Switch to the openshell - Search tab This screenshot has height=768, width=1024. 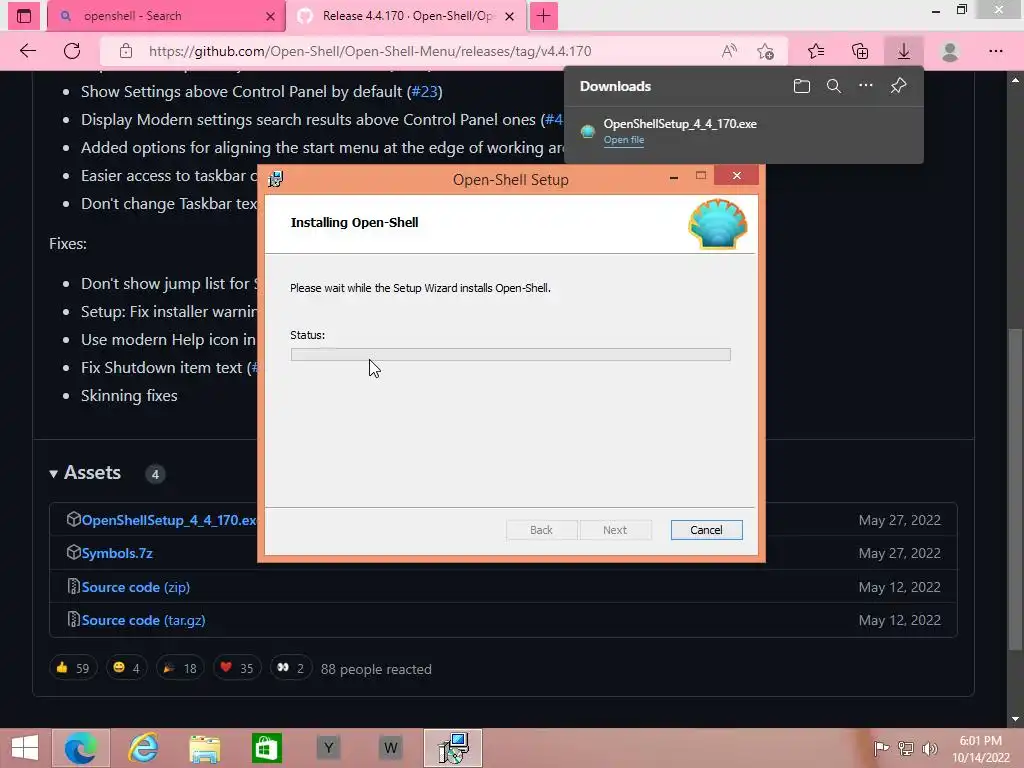tap(166, 16)
